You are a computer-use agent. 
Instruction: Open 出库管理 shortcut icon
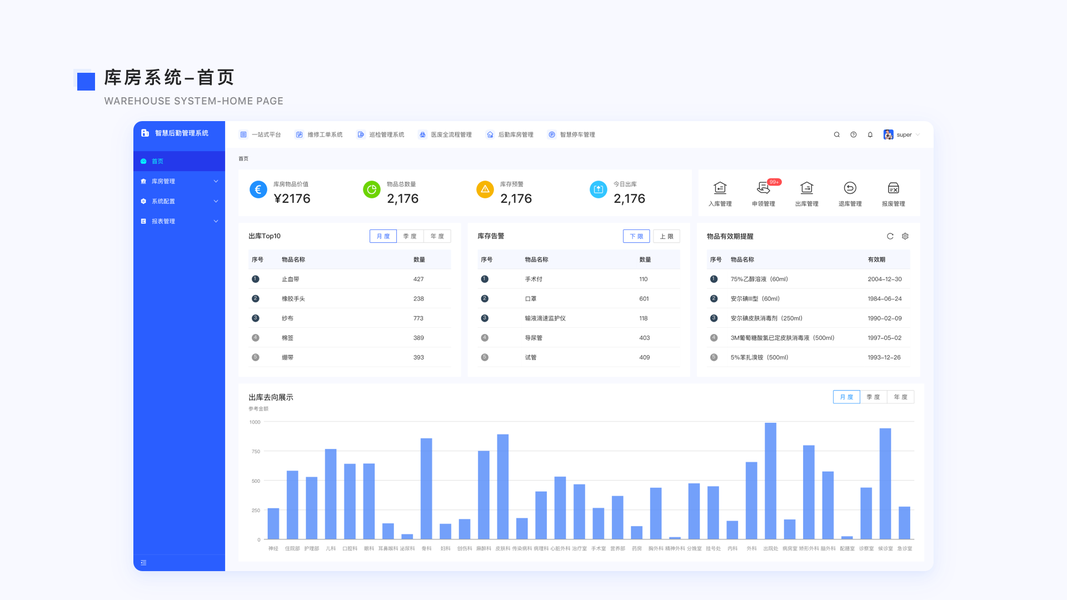point(806,188)
